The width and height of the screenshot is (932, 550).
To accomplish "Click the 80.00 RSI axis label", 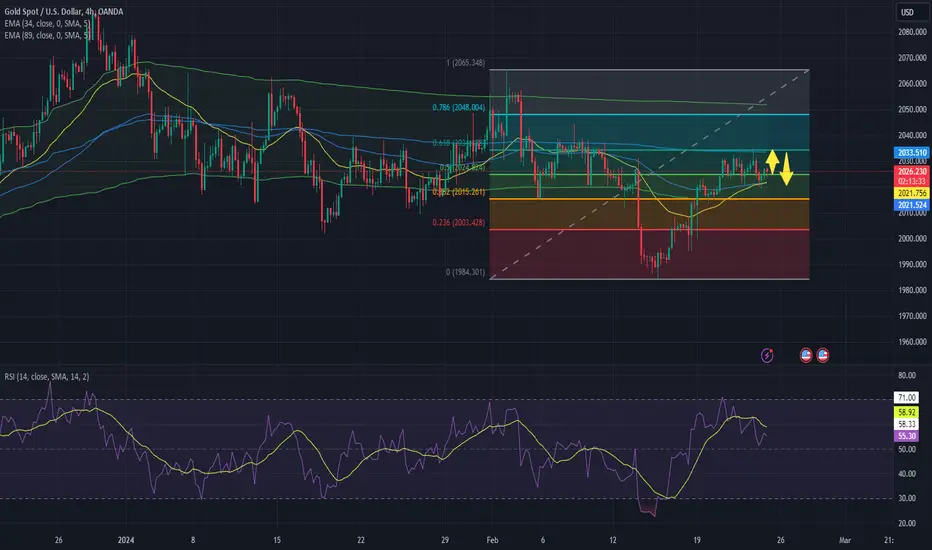I will click(x=906, y=375).
